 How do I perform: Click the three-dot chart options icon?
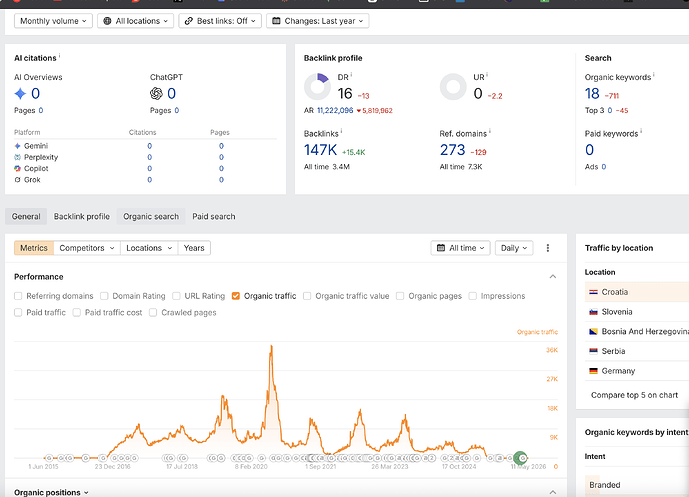coord(548,248)
